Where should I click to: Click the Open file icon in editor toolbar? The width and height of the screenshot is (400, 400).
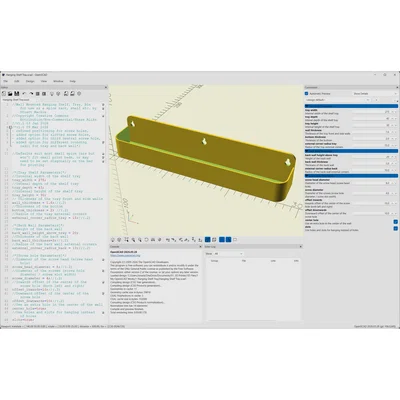pos(10,94)
